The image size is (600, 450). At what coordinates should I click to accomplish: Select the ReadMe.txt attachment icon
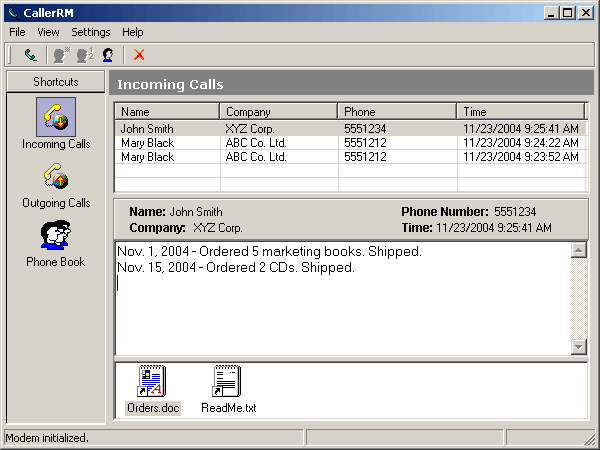tap(227, 381)
